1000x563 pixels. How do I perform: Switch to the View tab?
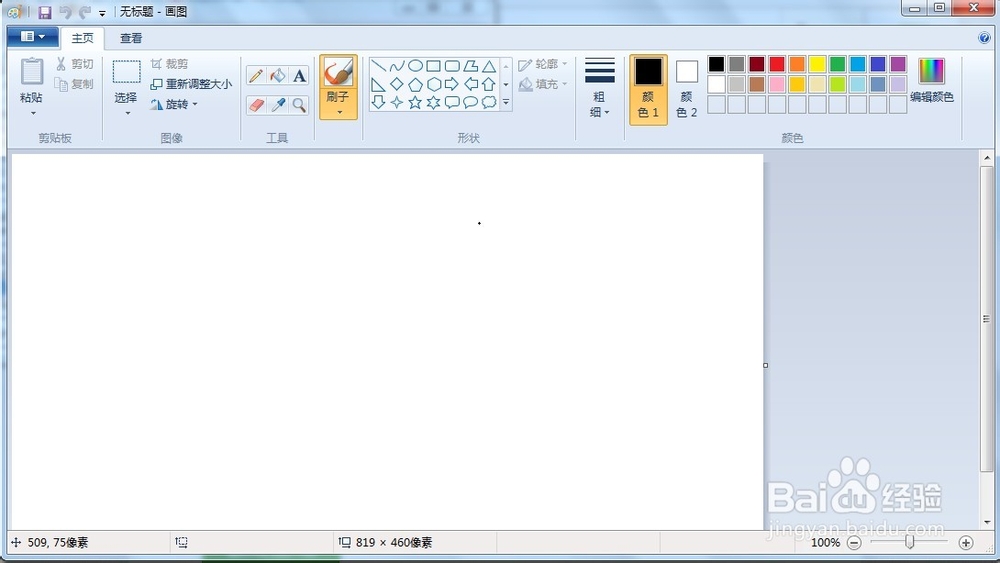(131, 38)
